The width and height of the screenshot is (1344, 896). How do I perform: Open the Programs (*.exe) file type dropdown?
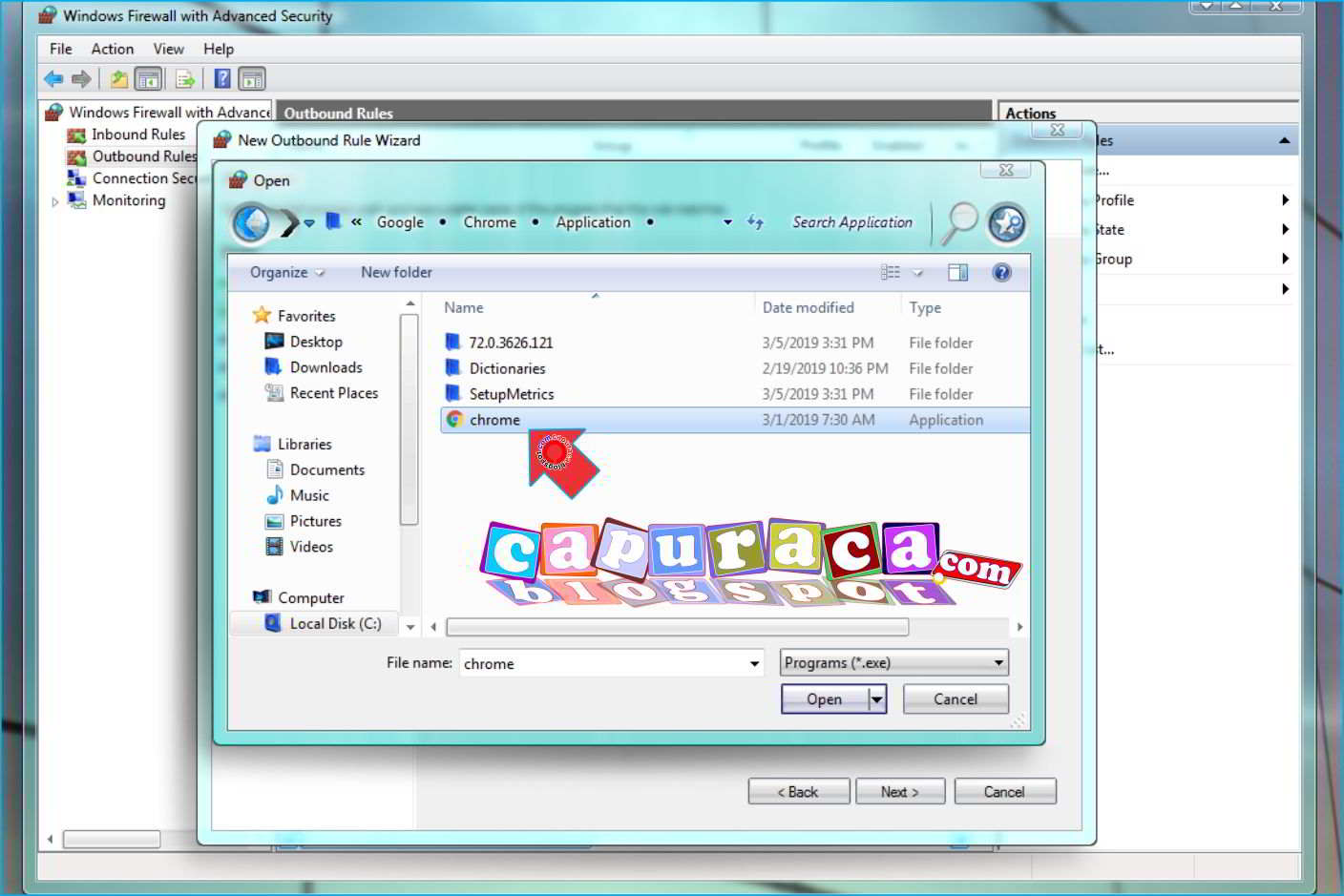[x=894, y=662]
